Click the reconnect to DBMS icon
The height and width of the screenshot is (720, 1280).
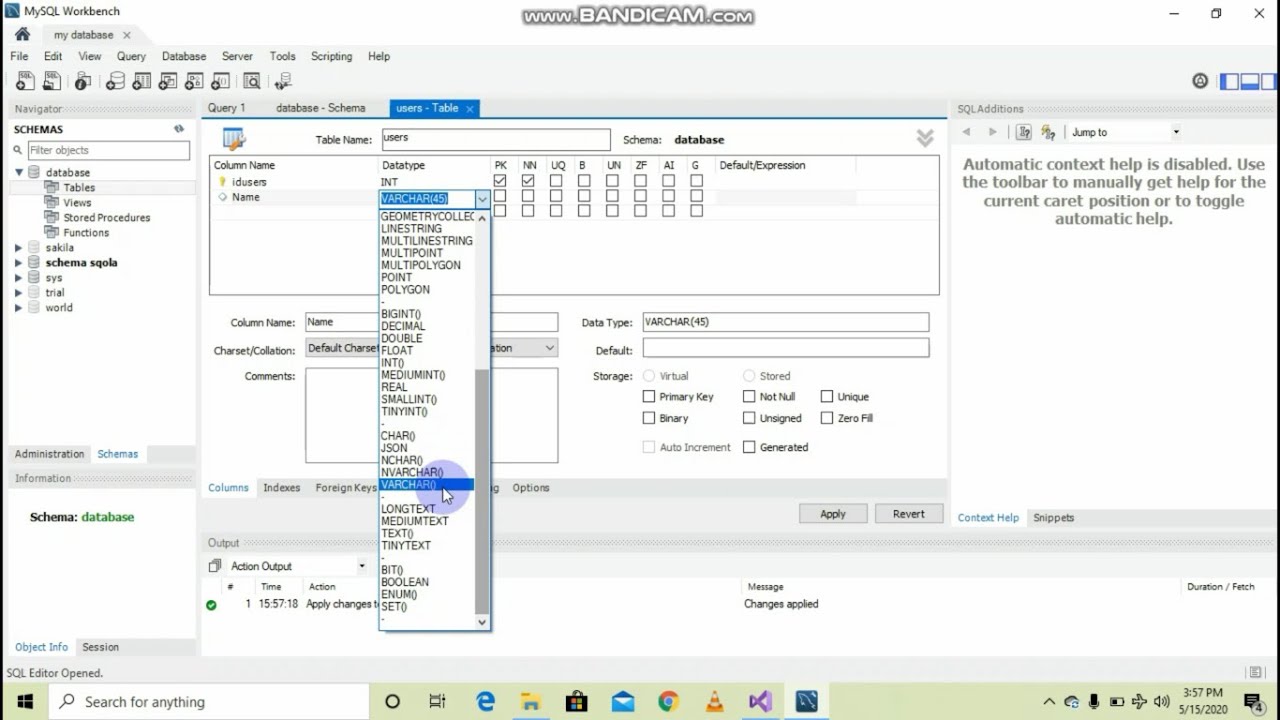[x=283, y=81]
